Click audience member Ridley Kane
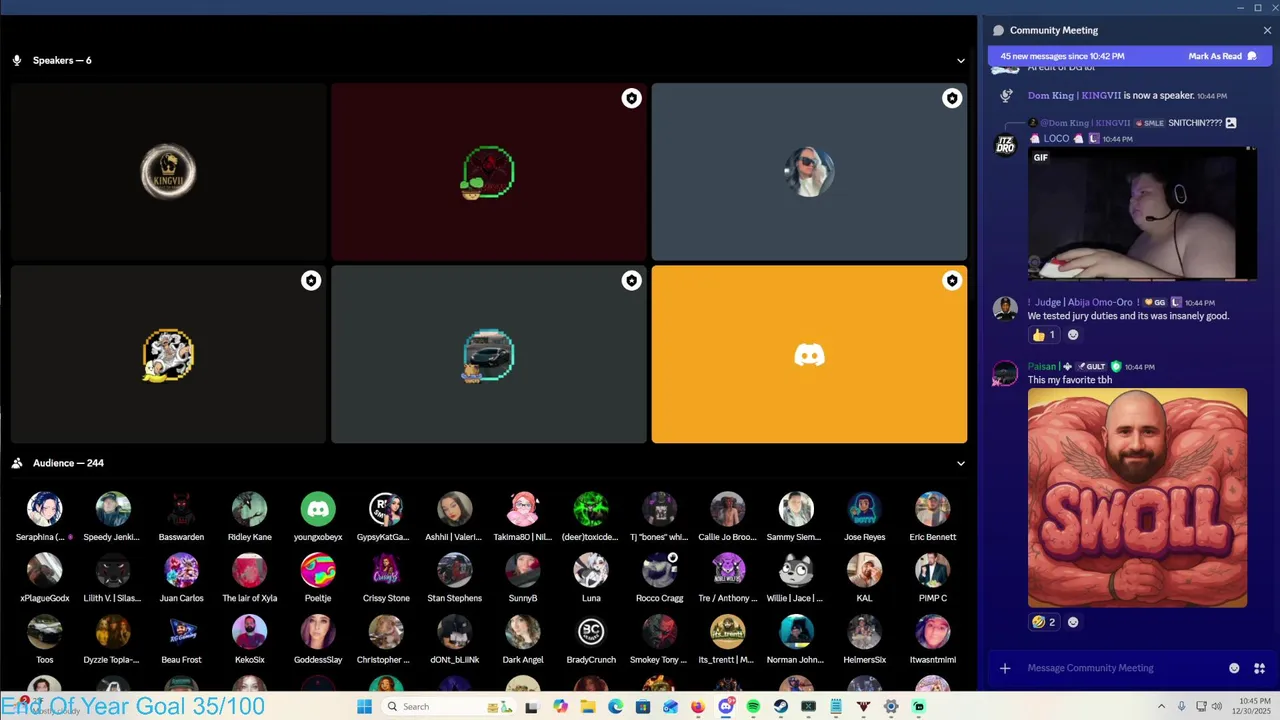 (x=249, y=517)
